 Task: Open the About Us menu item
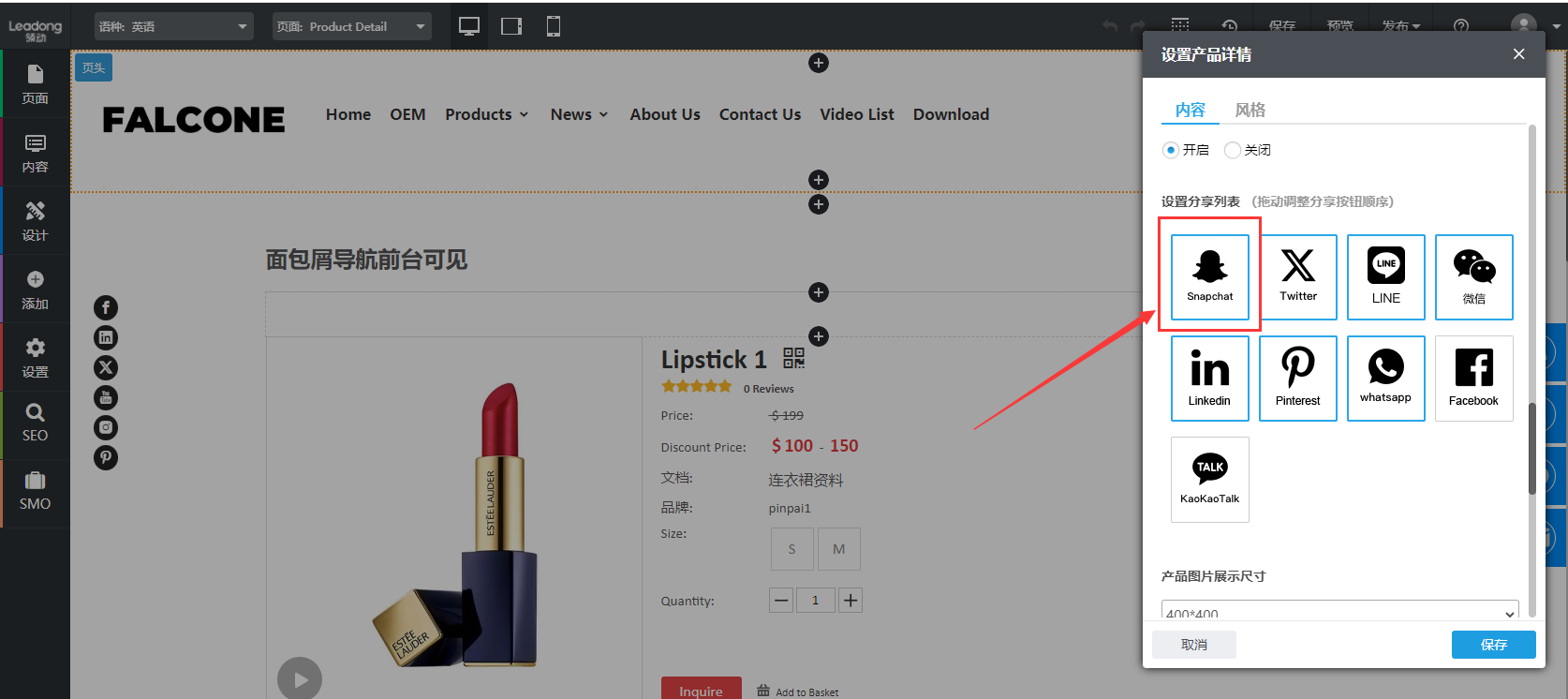click(x=664, y=114)
